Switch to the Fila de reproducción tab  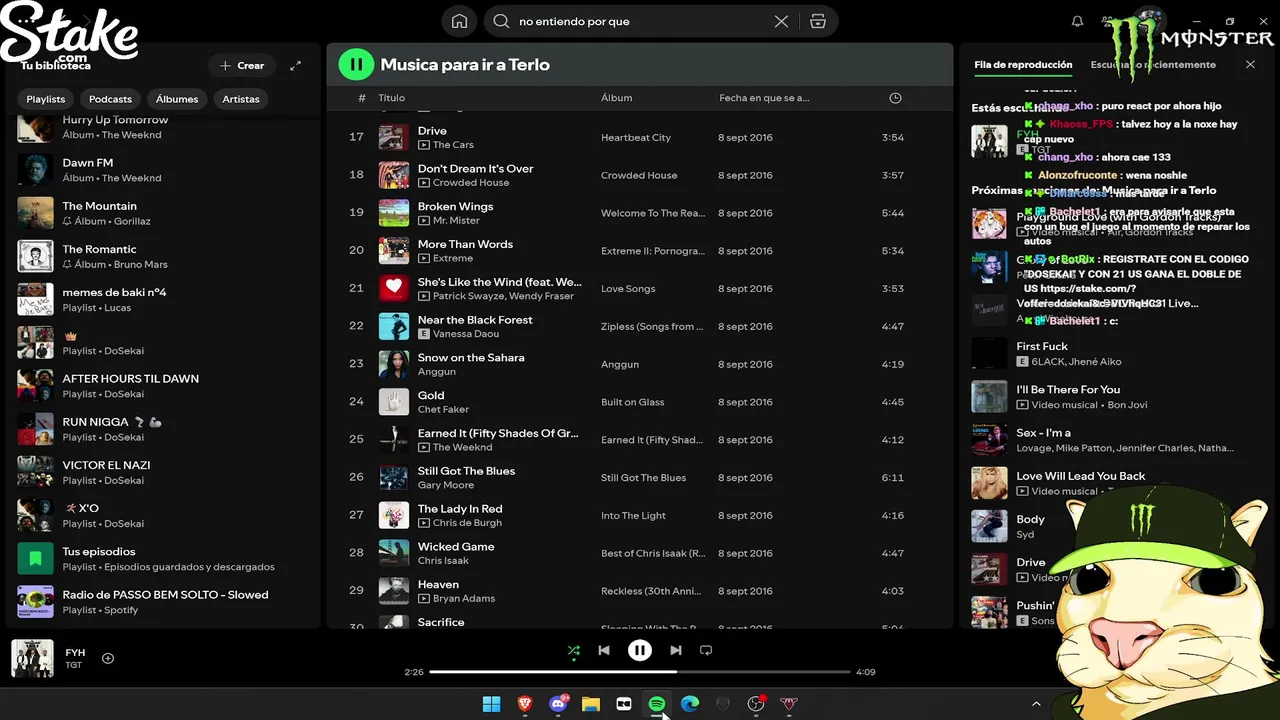(x=1023, y=65)
